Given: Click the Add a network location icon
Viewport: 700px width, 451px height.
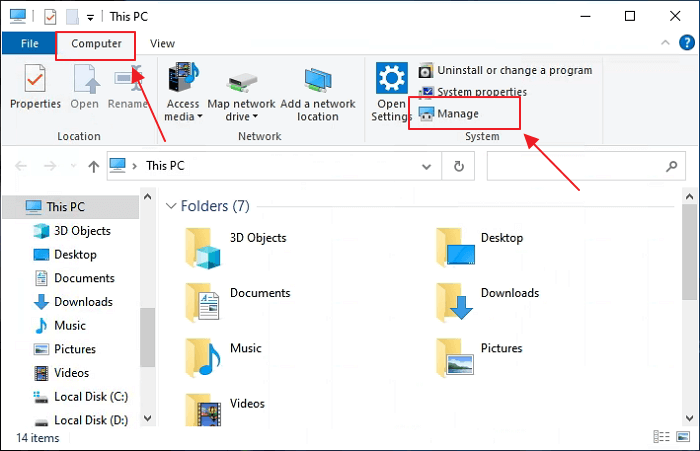Looking at the screenshot, I should pos(318,80).
